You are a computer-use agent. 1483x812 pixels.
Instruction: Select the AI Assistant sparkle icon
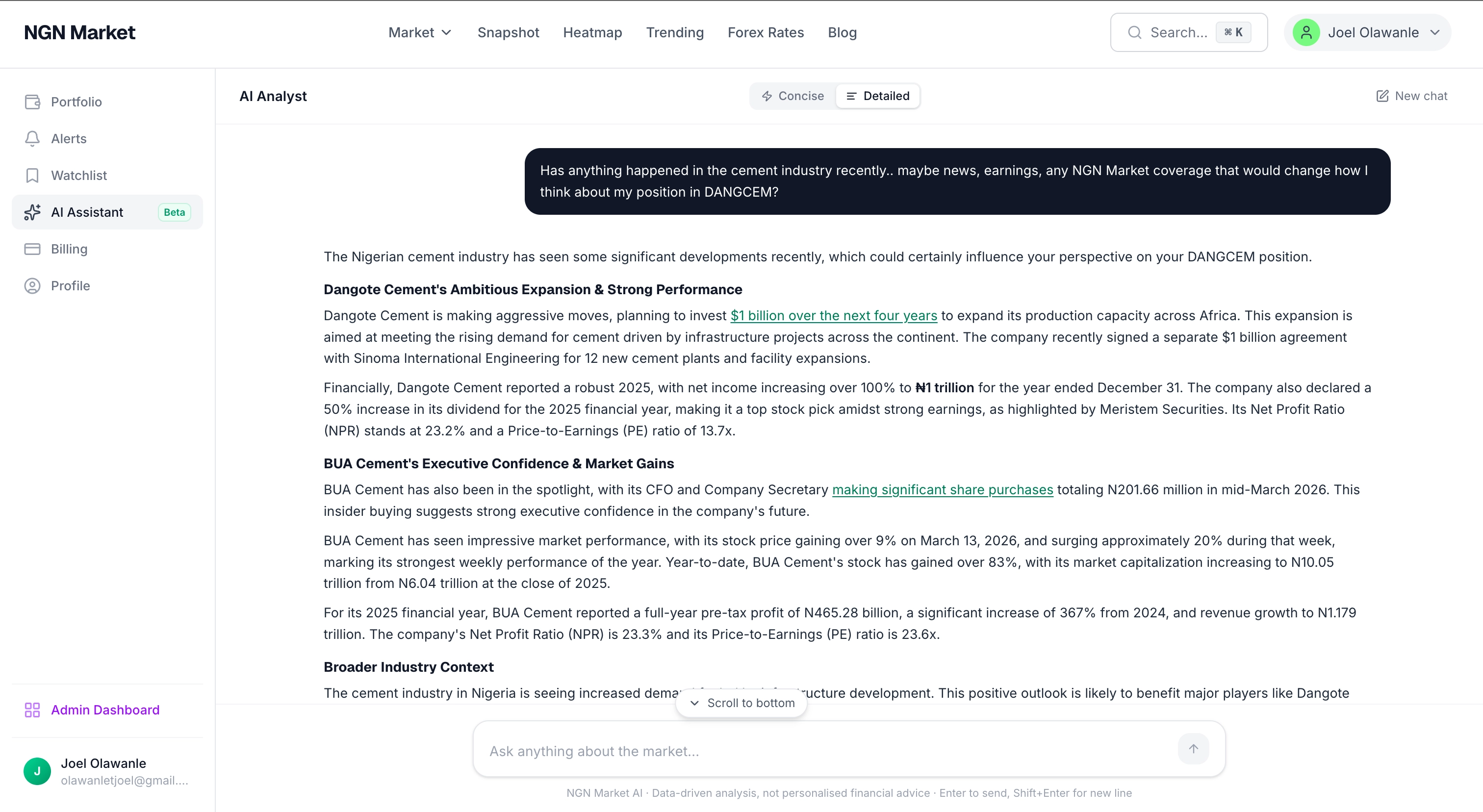32,212
